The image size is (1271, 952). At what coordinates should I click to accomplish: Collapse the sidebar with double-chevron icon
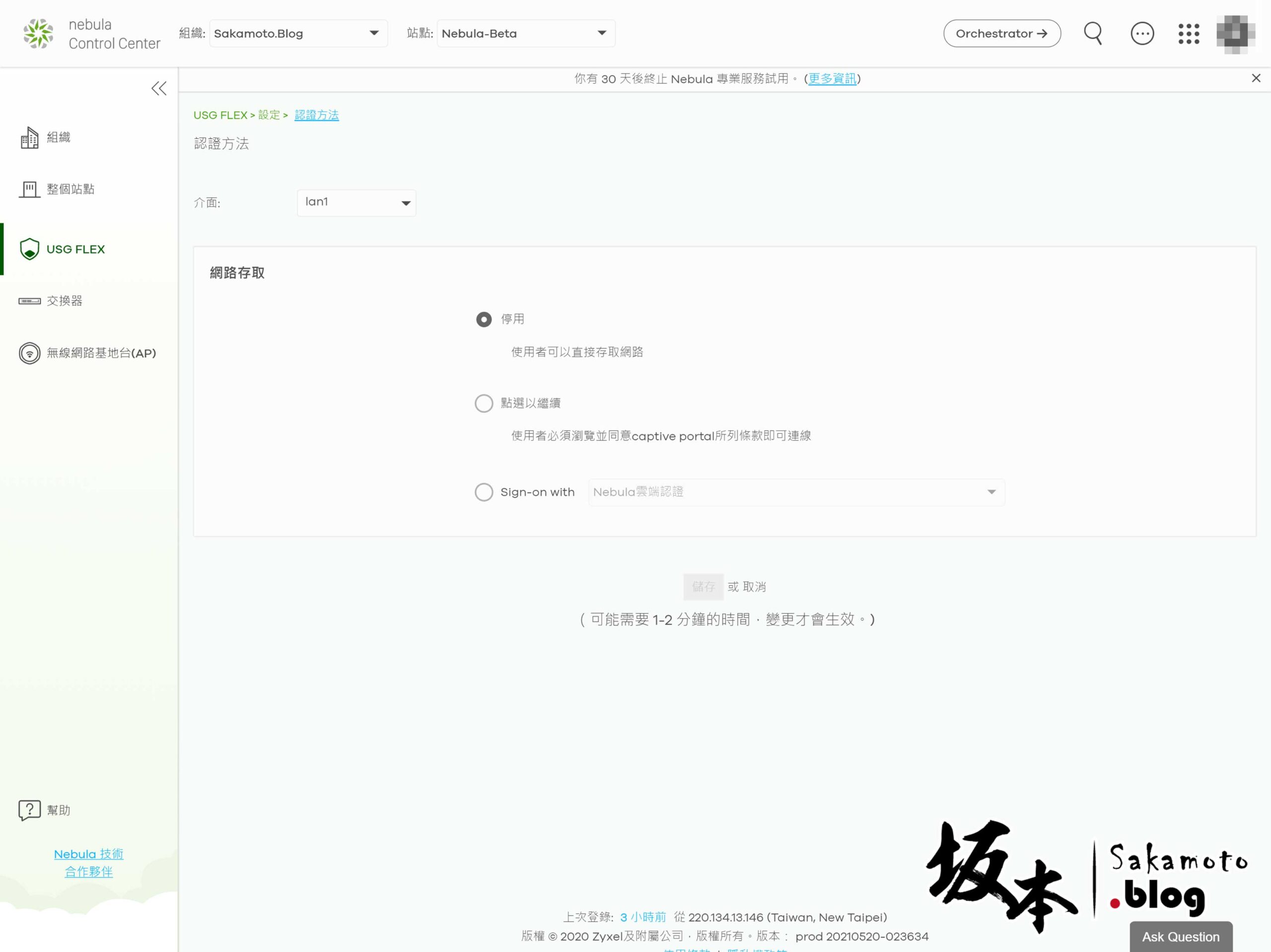pyautogui.click(x=159, y=88)
